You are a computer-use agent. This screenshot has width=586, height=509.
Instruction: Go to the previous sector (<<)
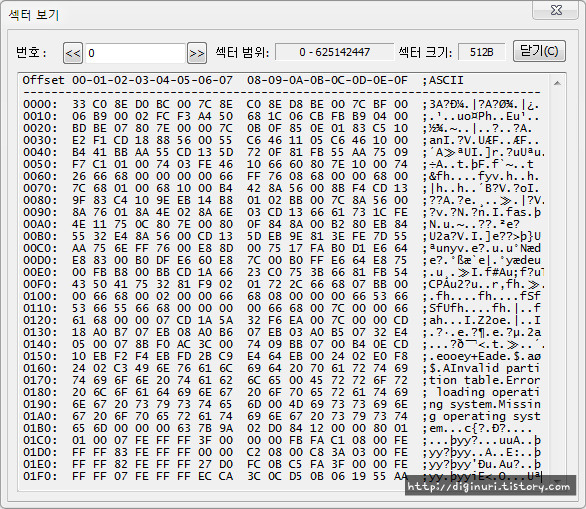click(73, 53)
